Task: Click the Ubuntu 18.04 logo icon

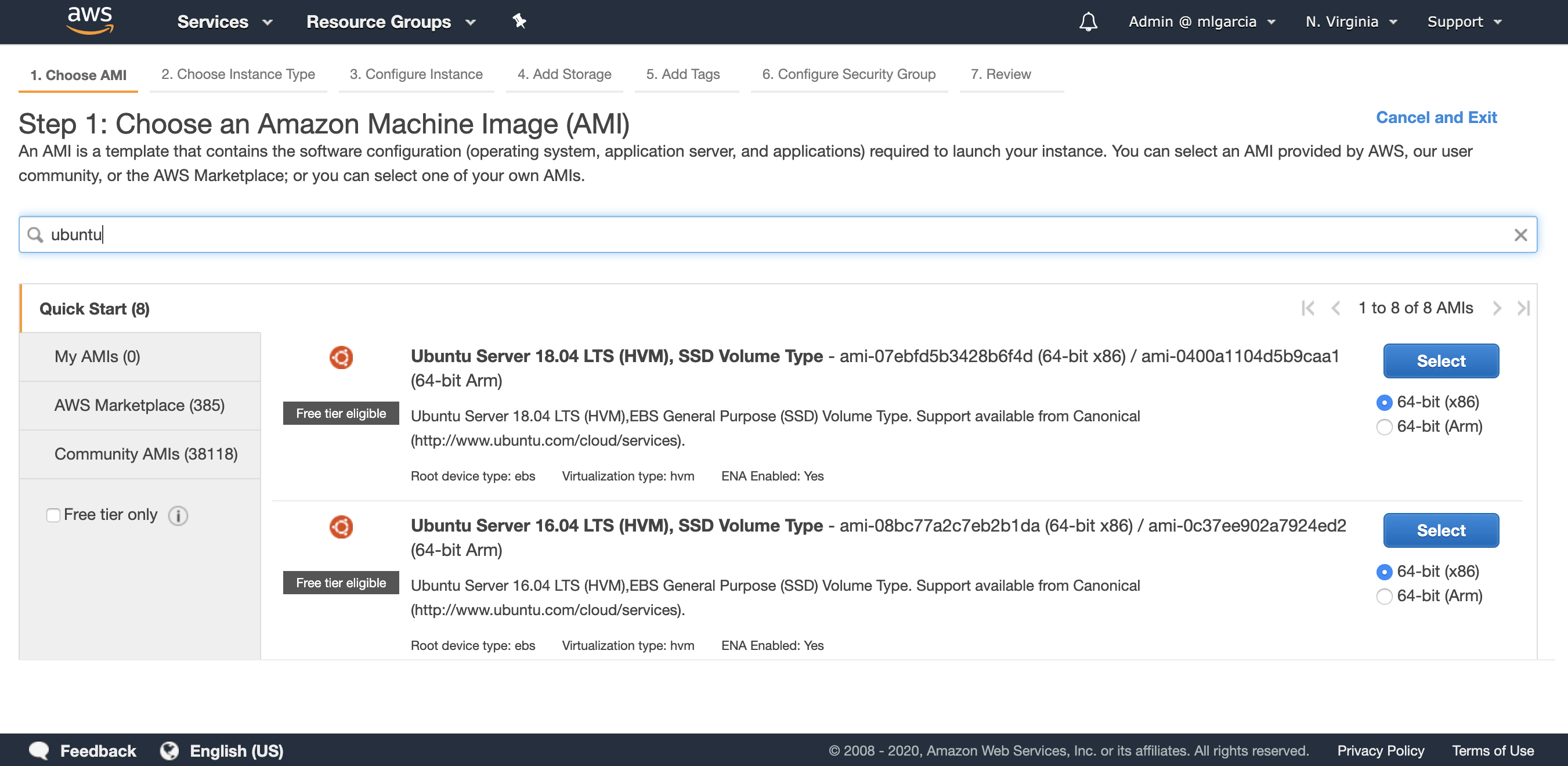Action: click(x=341, y=357)
